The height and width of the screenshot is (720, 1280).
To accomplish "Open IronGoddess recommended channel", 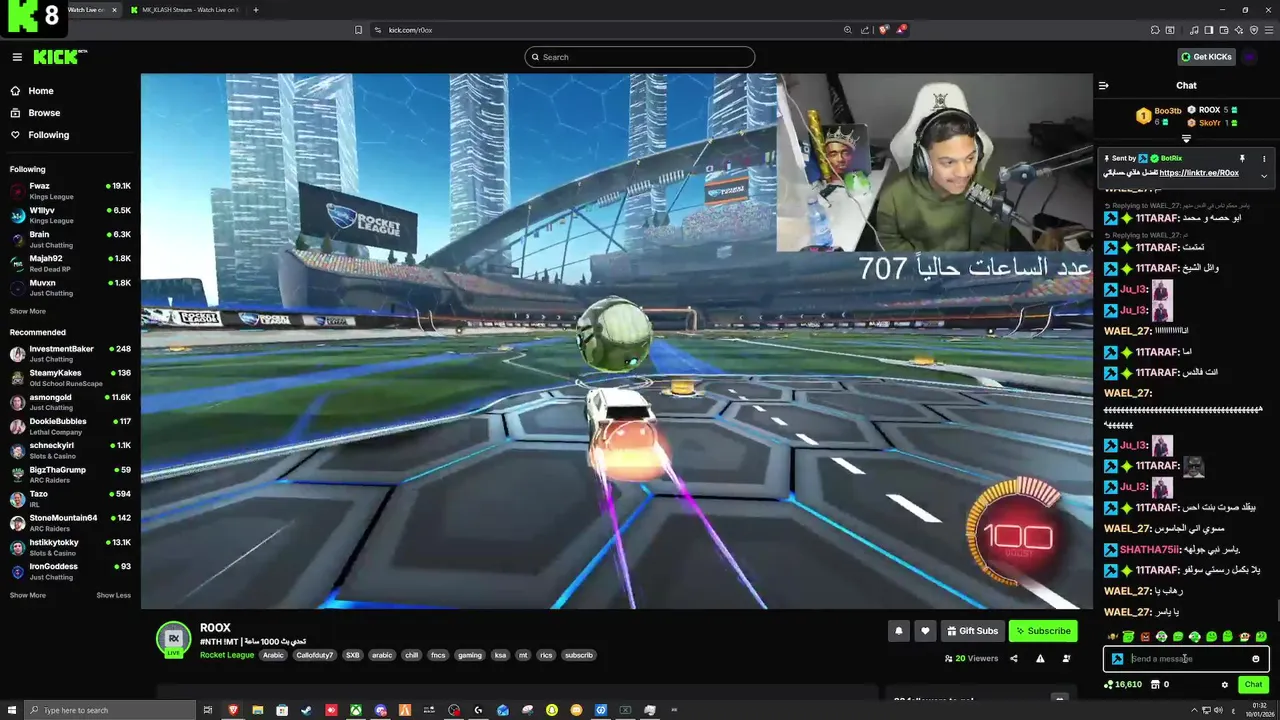I will [x=70, y=571].
